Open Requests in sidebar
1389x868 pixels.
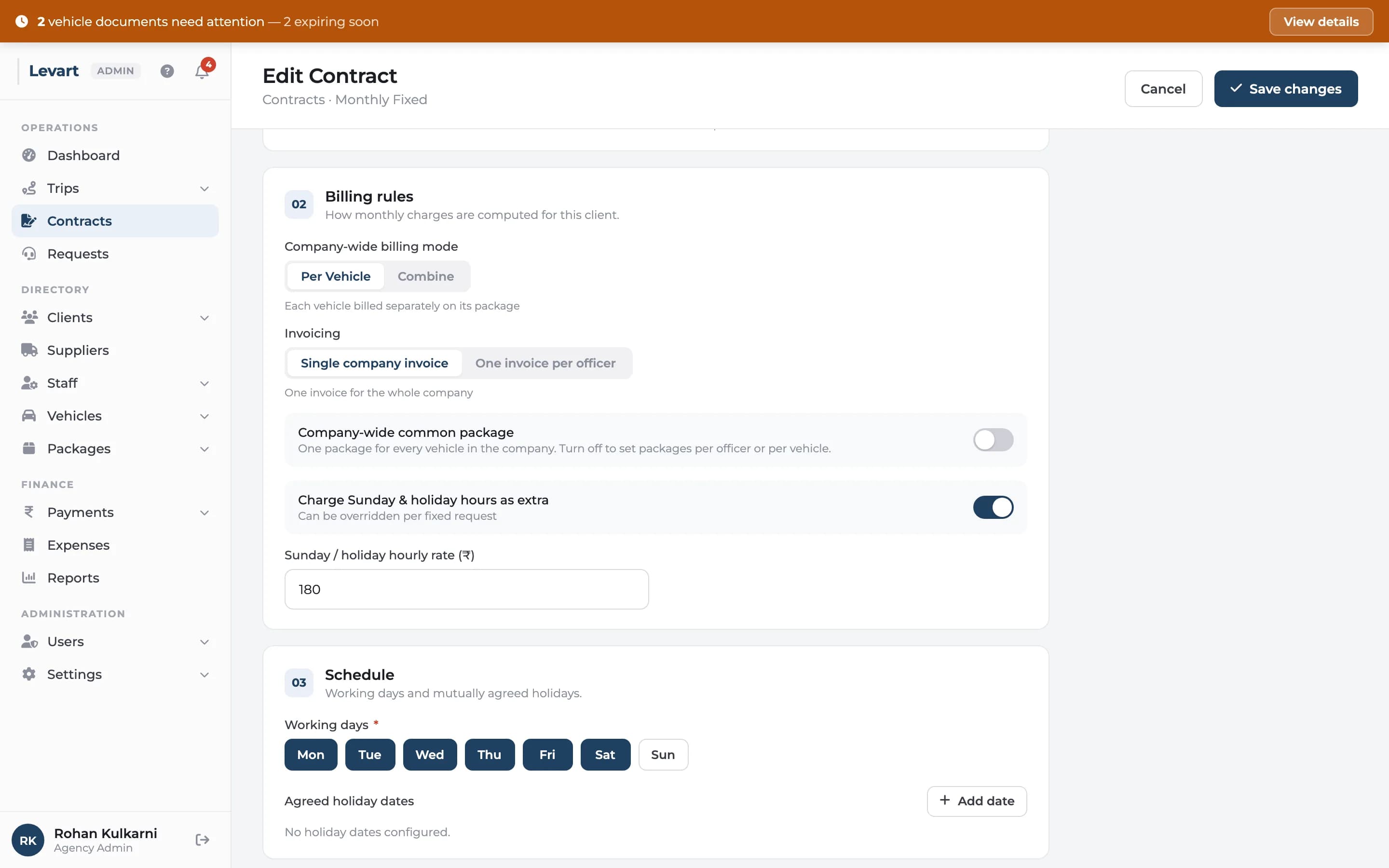pos(115,254)
